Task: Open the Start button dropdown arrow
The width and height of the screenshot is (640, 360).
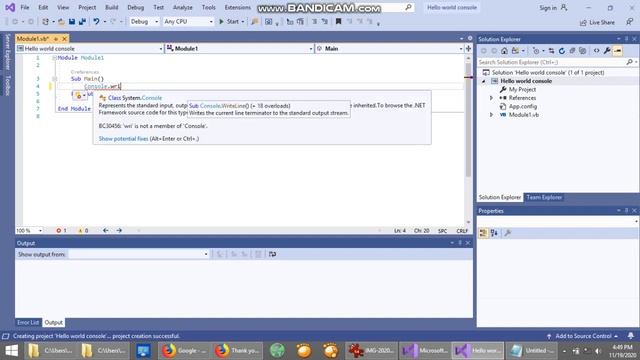Action: click(x=243, y=22)
